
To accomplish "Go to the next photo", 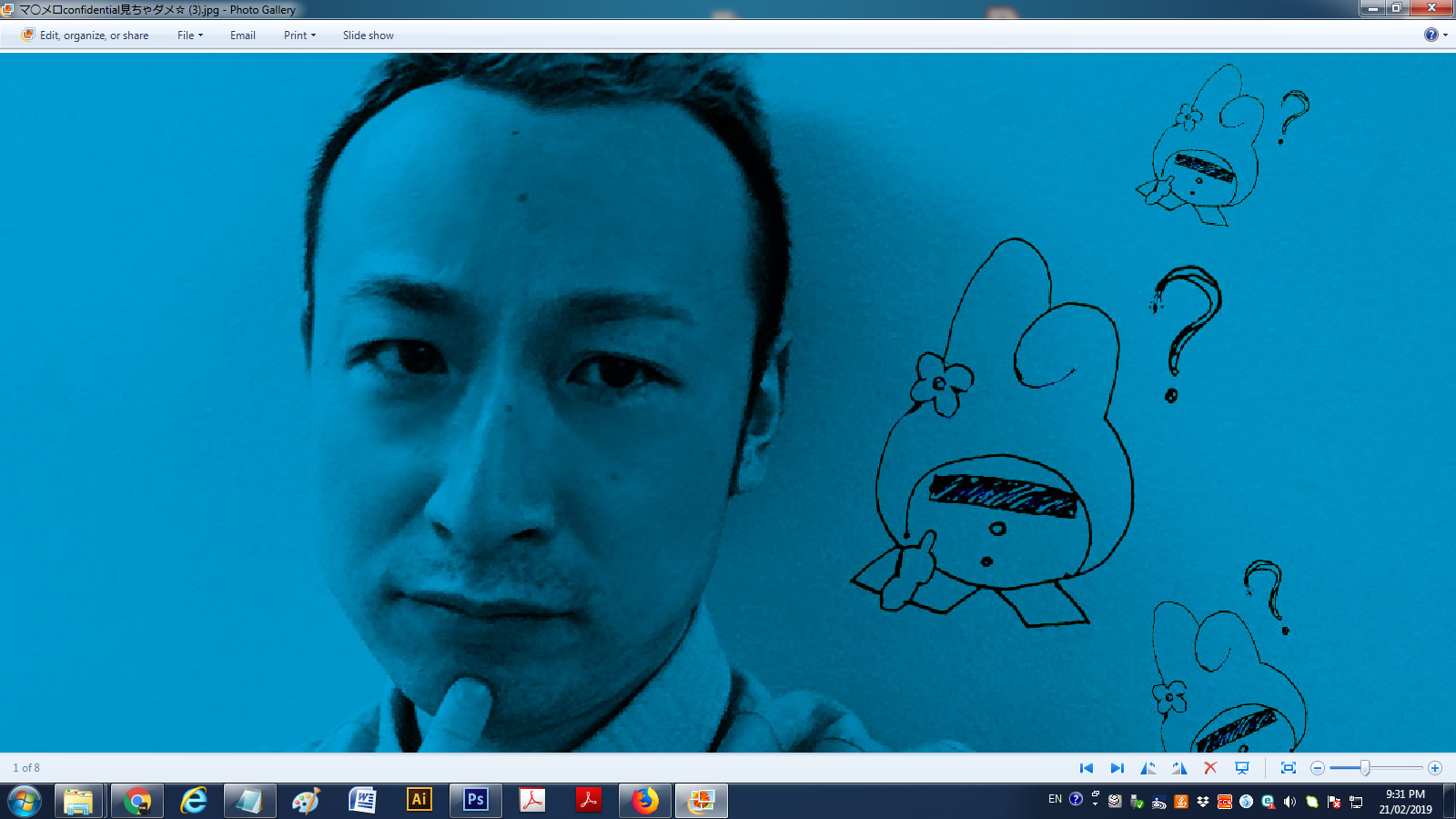I will point(1117,768).
